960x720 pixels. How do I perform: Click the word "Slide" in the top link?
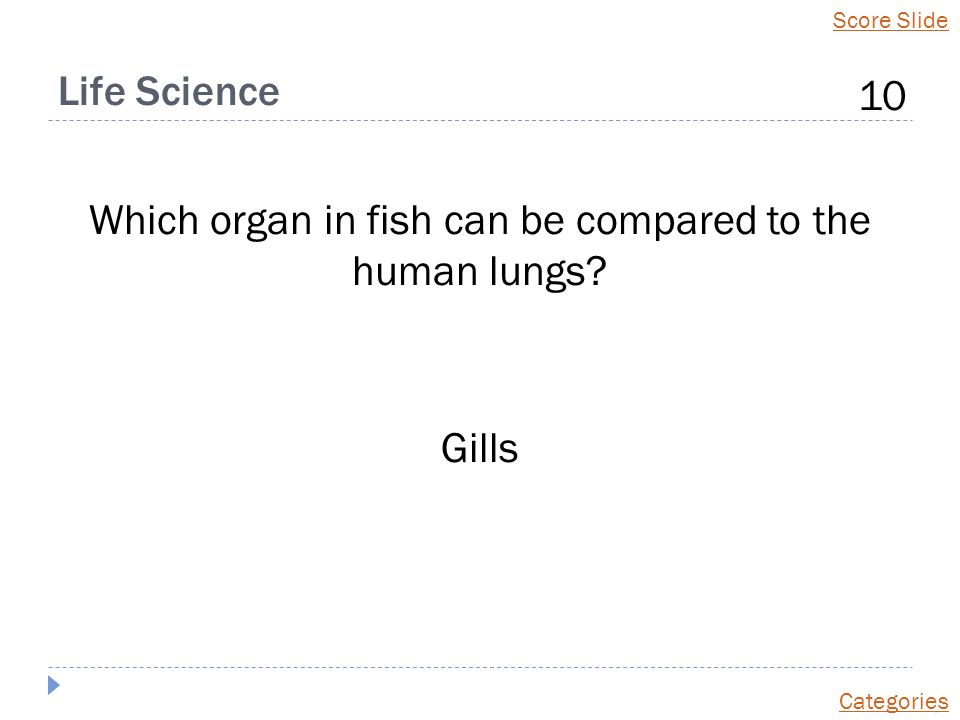tap(923, 20)
